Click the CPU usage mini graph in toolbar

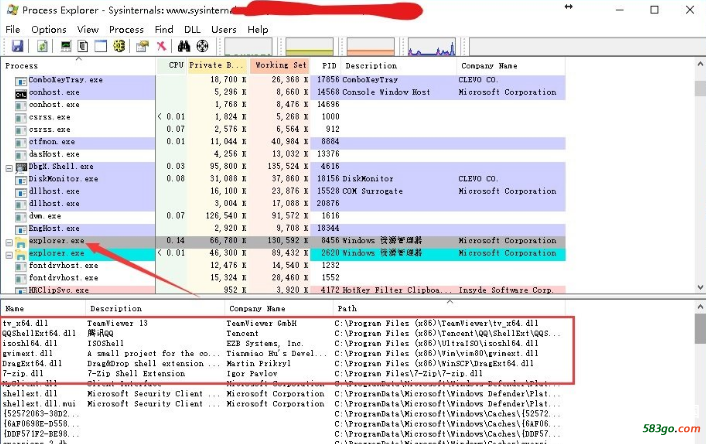pyautogui.click(x=249, y=46)
